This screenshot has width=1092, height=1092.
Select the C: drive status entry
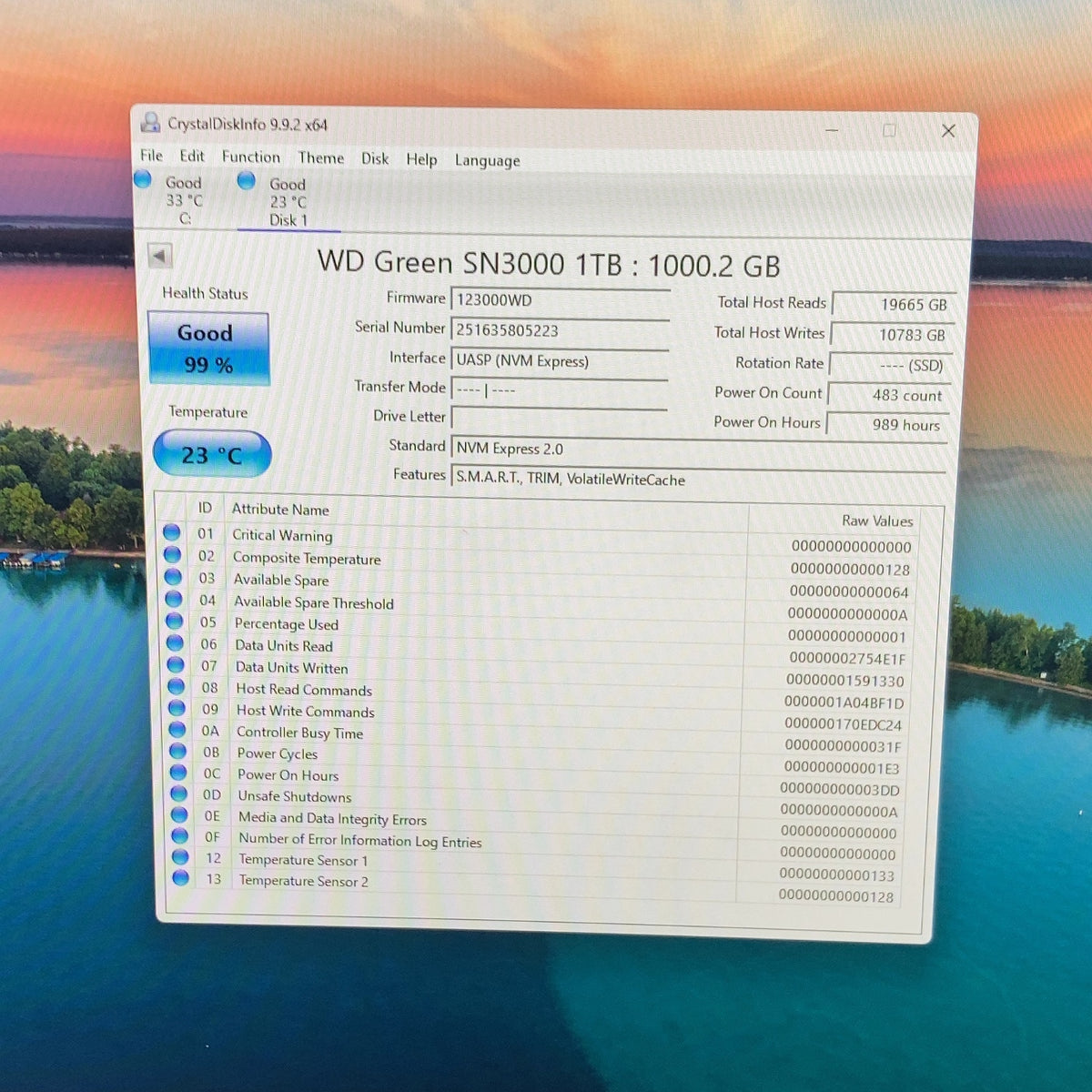(x=184, y=200)
